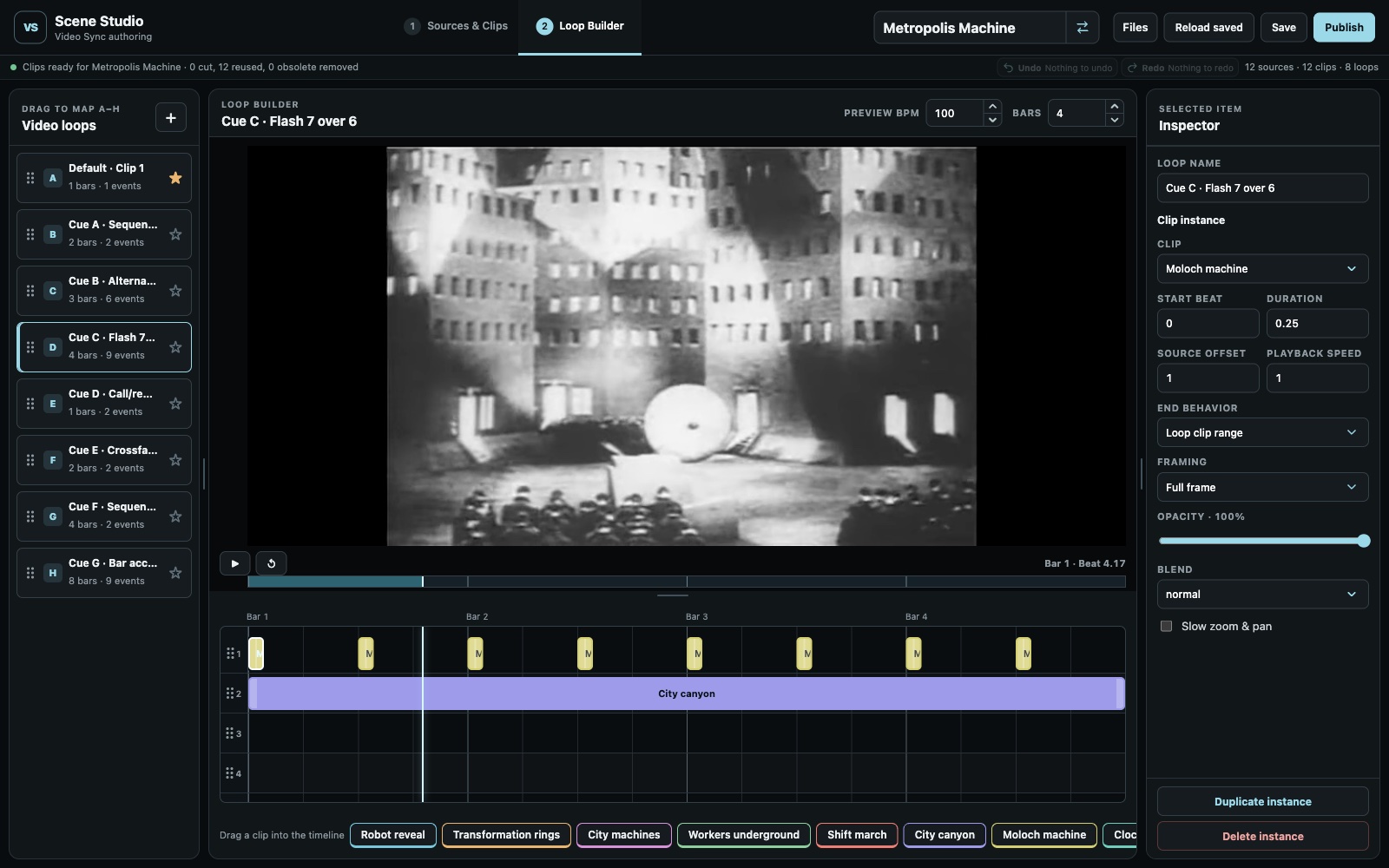Click the drag handle on Cue G loop
The image size is (1389, 868).
(30, 573)
